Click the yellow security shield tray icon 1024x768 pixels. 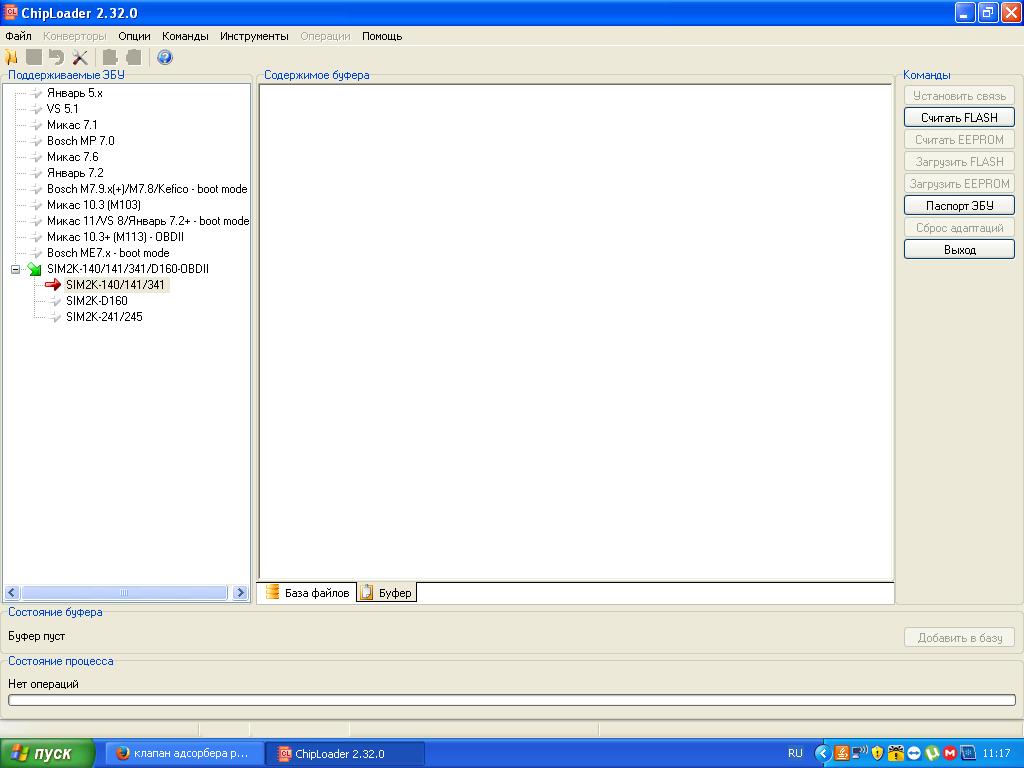[877, 753]
